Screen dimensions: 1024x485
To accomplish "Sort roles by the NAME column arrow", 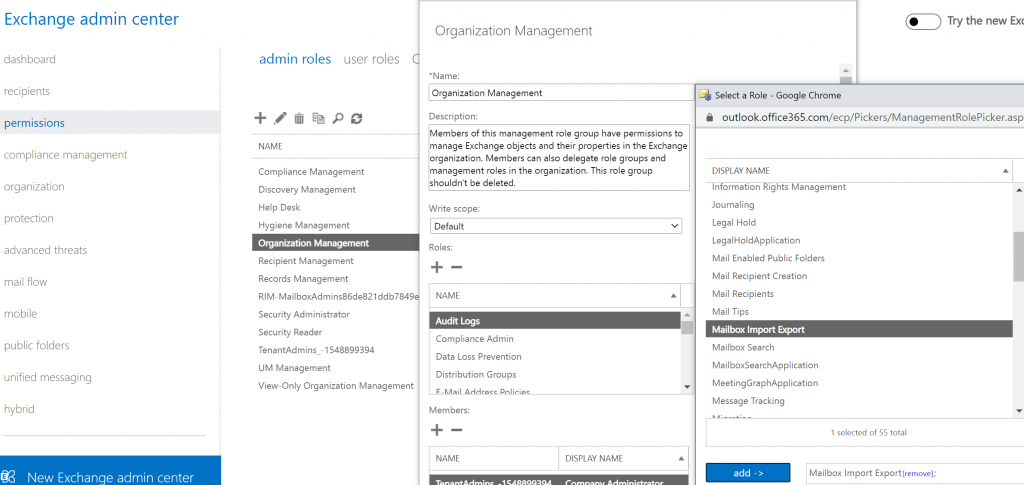I will coord(673,296).
